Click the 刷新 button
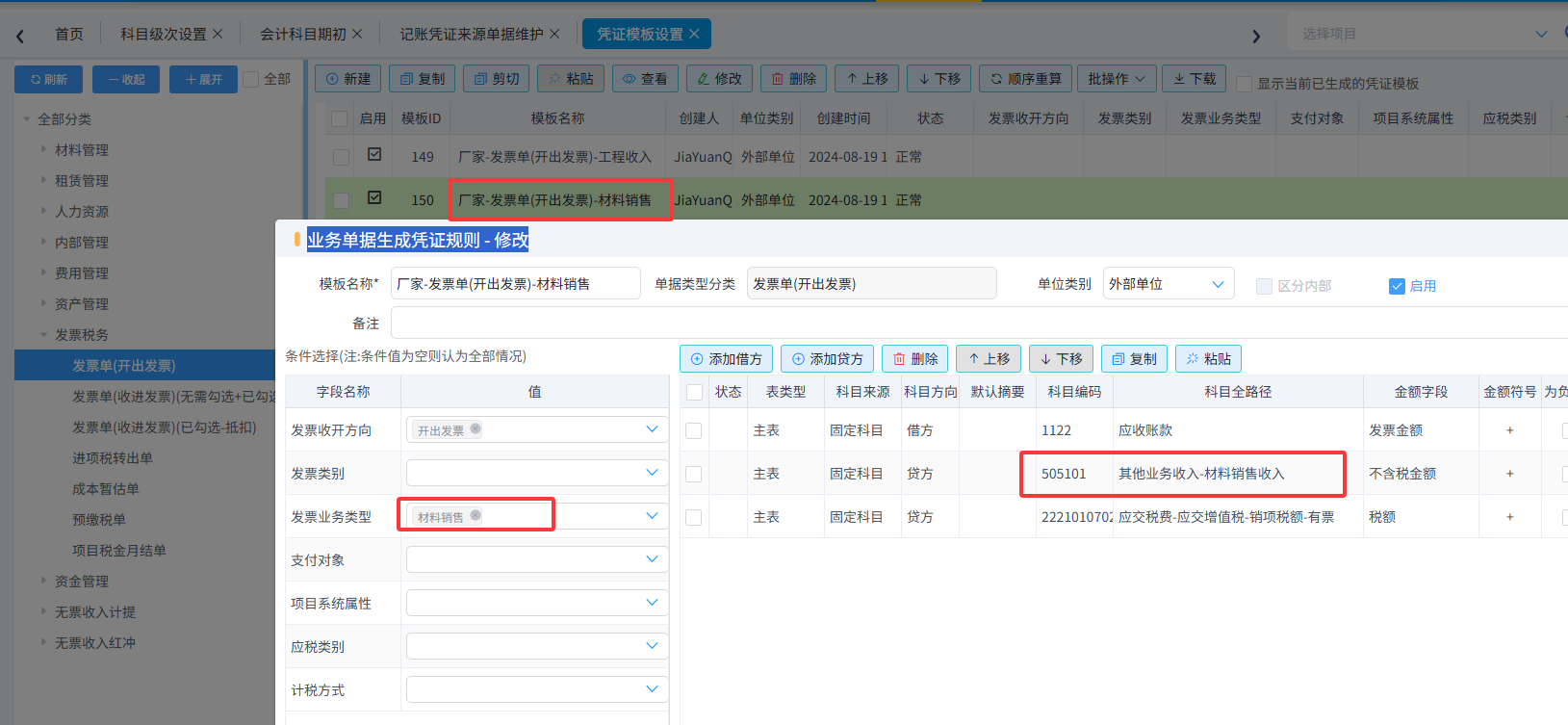 (48, 79)
